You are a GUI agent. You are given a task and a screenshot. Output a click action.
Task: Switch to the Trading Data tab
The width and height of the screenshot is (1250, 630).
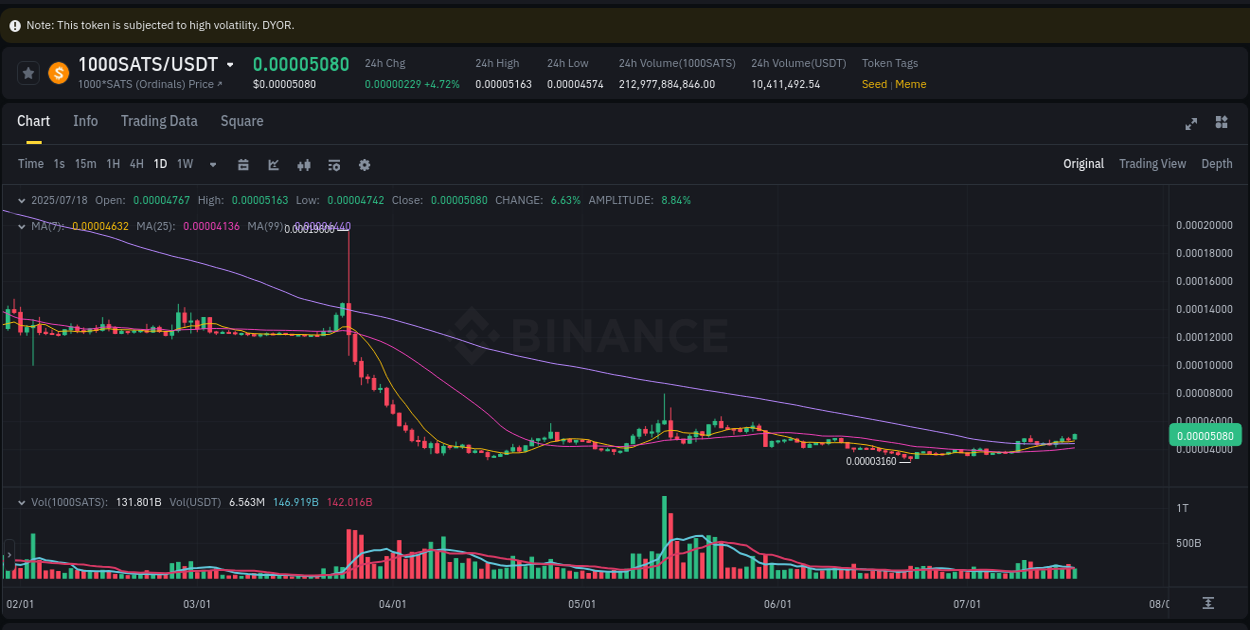pyautogui.click(x=159, y=121)
